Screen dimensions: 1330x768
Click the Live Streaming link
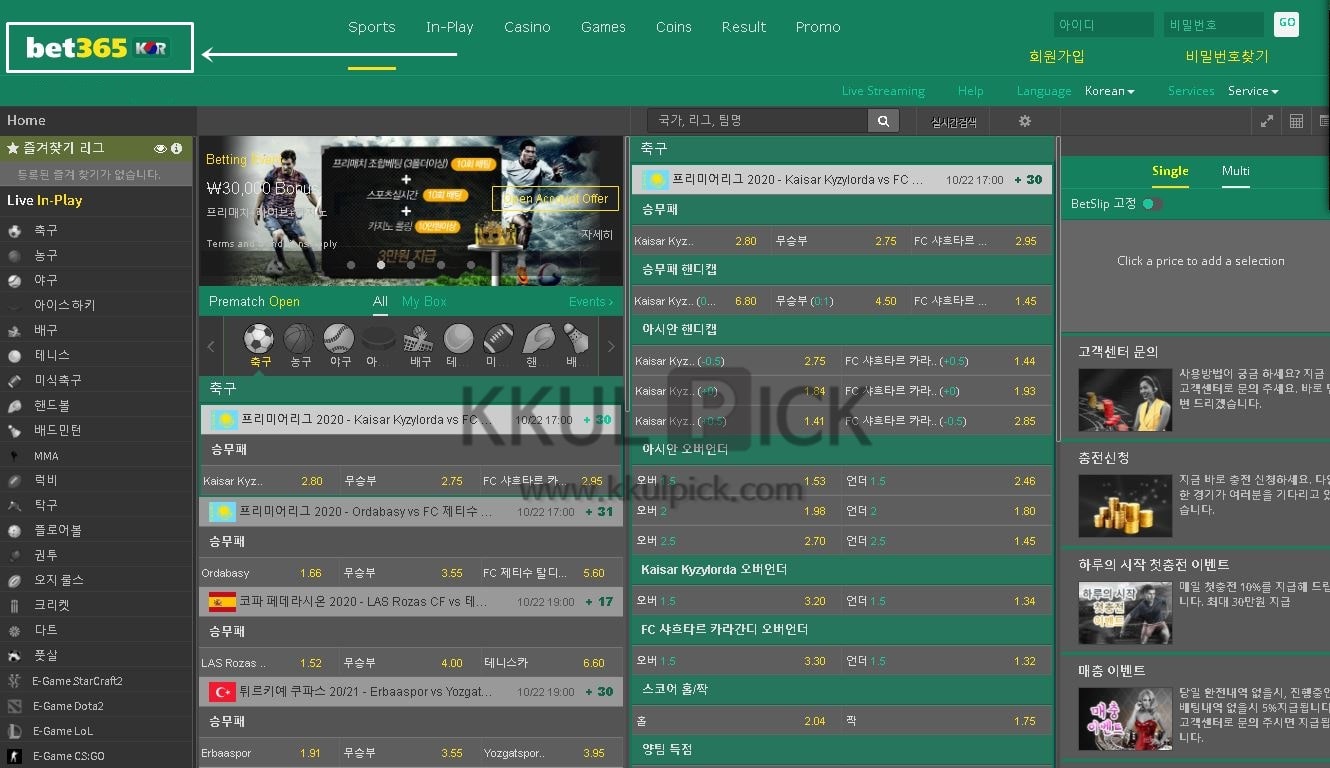[x=883, y=91]
